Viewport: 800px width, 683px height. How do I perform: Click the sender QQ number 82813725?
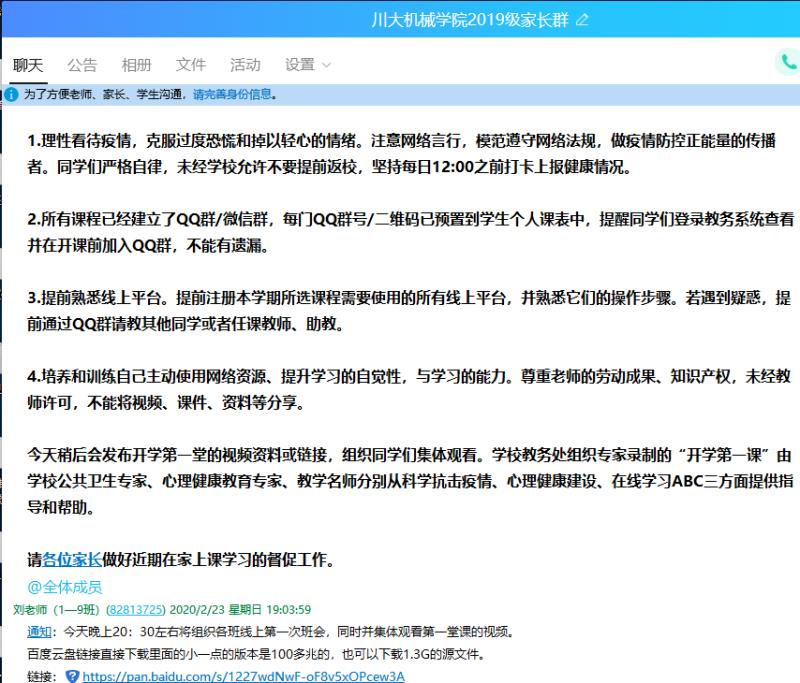point(137,609)
